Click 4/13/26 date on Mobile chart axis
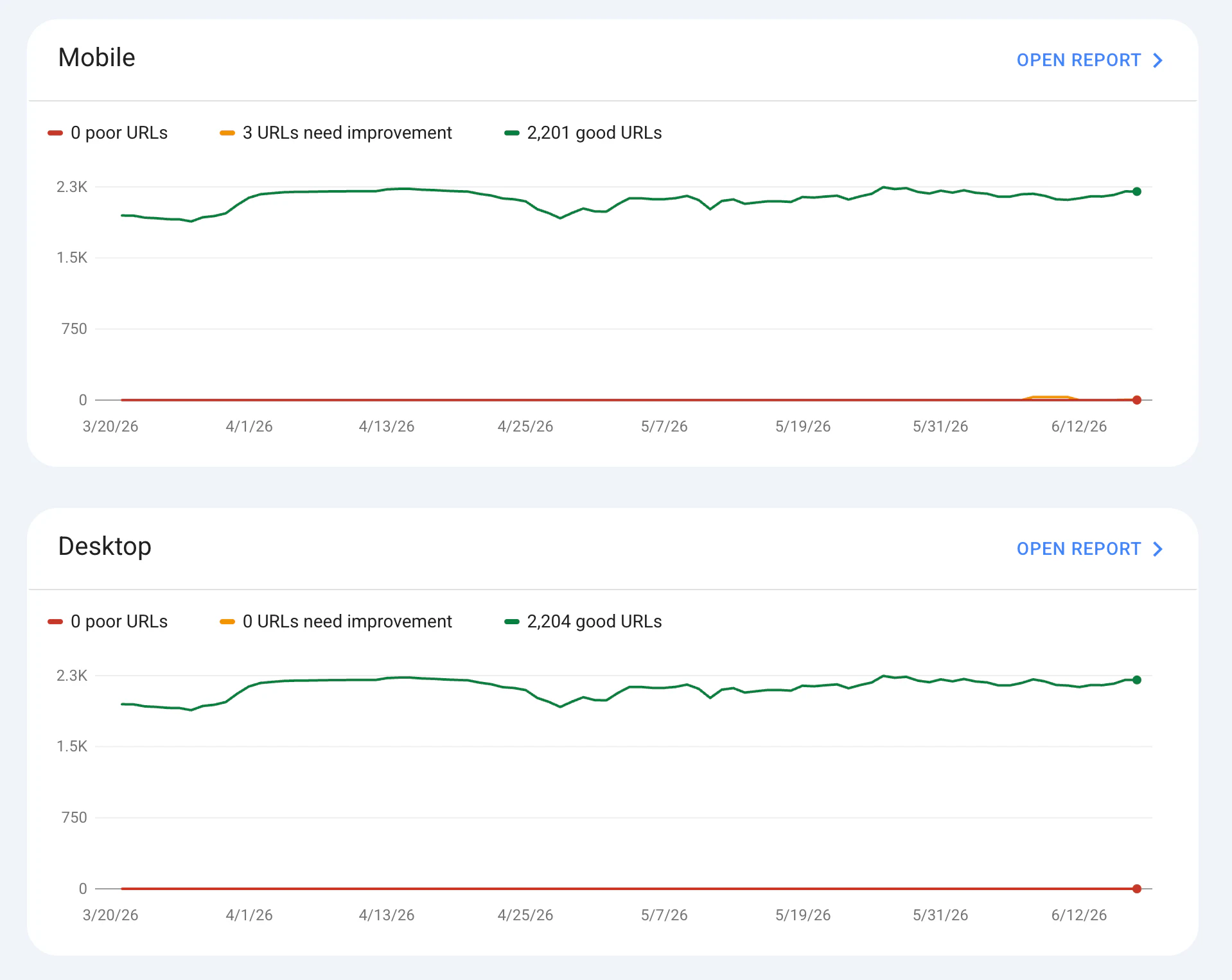Viewport: 1232px width, 980px height. (387, 426)
